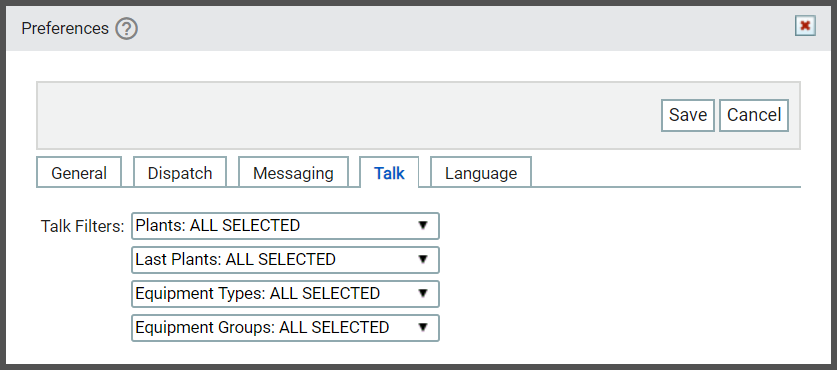This screenshot has height=370, width=837.
Task: Close the Preferences dialog with red X
Action: pos(805,25)
